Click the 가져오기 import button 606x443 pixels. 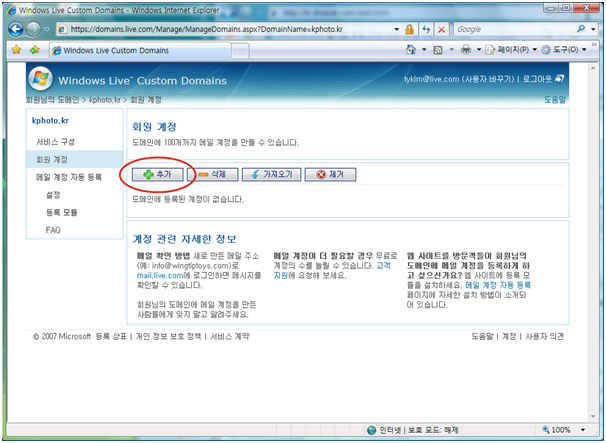[x=271, y=174]
